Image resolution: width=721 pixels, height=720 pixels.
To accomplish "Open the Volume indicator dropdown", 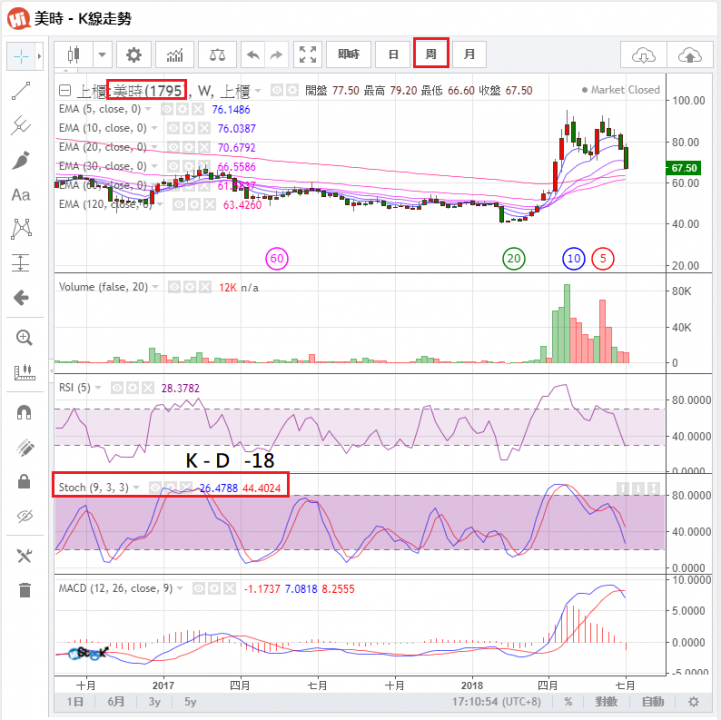I will (155, 287).
